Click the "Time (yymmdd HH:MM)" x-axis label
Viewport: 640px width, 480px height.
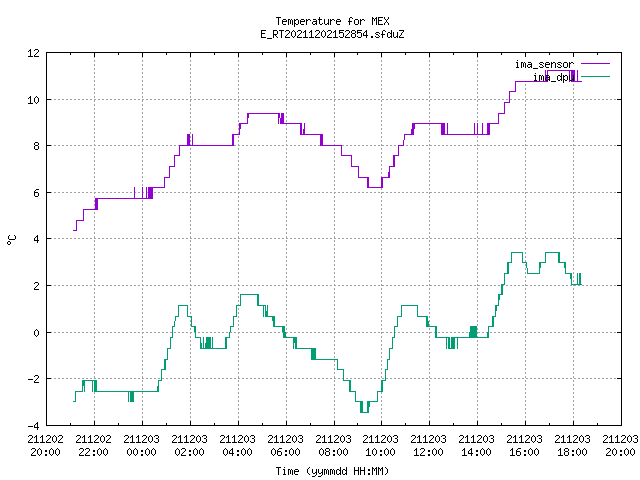332,471
